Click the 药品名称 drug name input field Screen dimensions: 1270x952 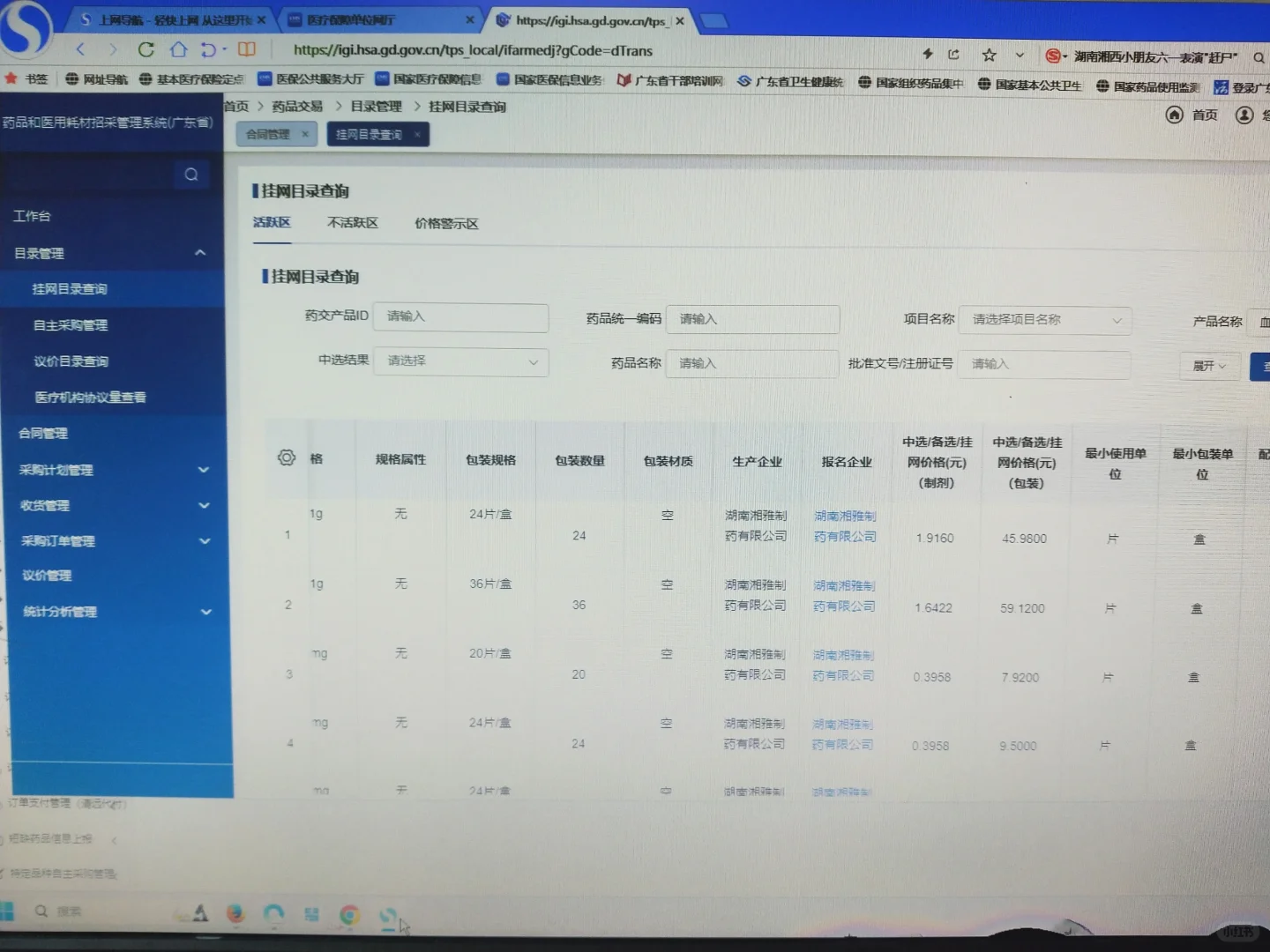(751, 362)
